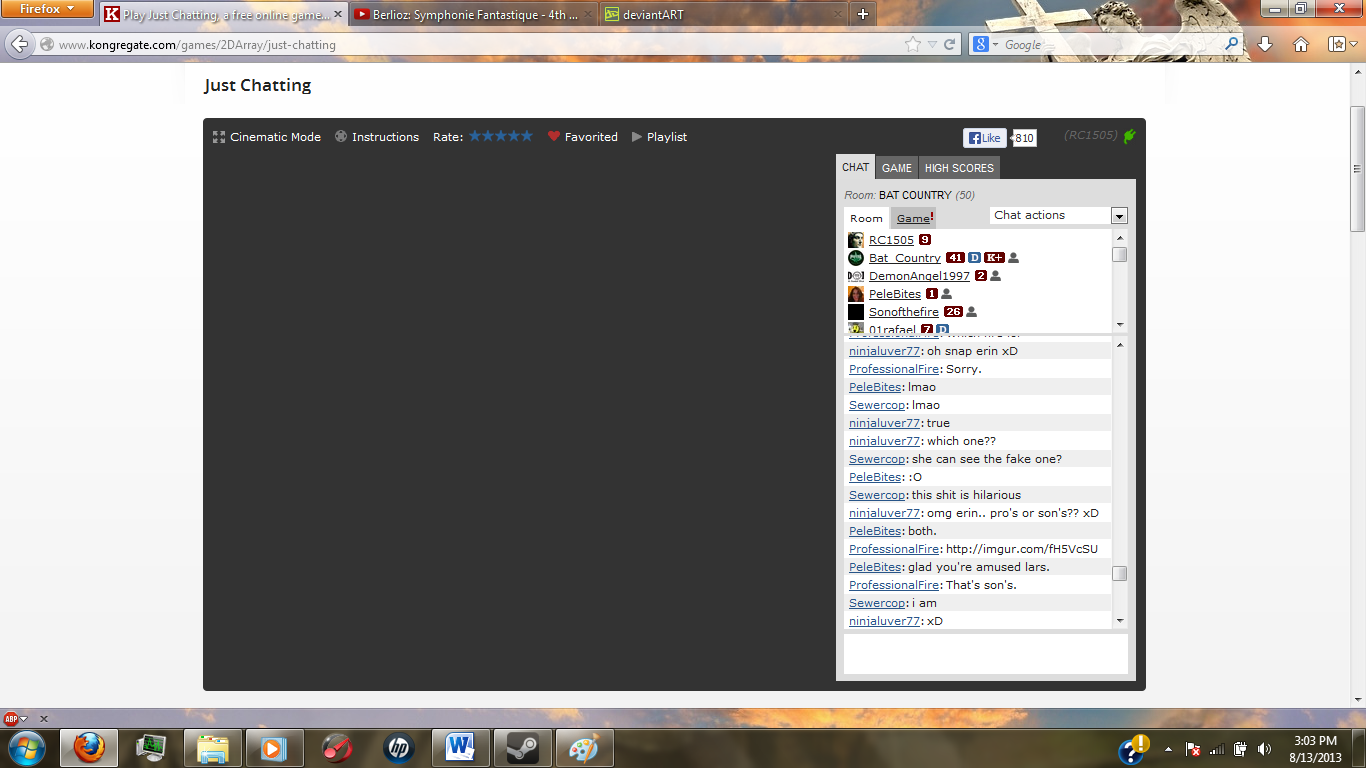Click the kongregate.com address bar
This screenshot has height=768, width=1366.
[x=478, y=44]
